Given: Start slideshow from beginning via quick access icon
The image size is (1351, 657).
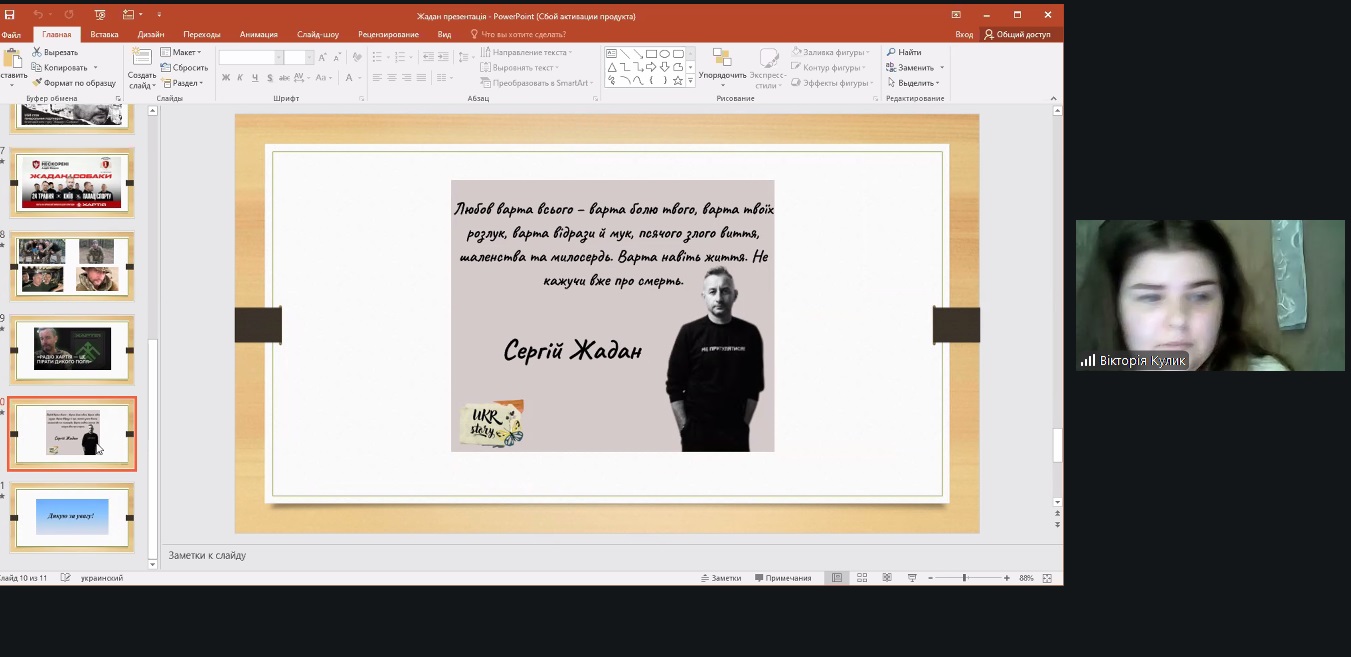Looking at the screenshot, I should tap(100, 15).
